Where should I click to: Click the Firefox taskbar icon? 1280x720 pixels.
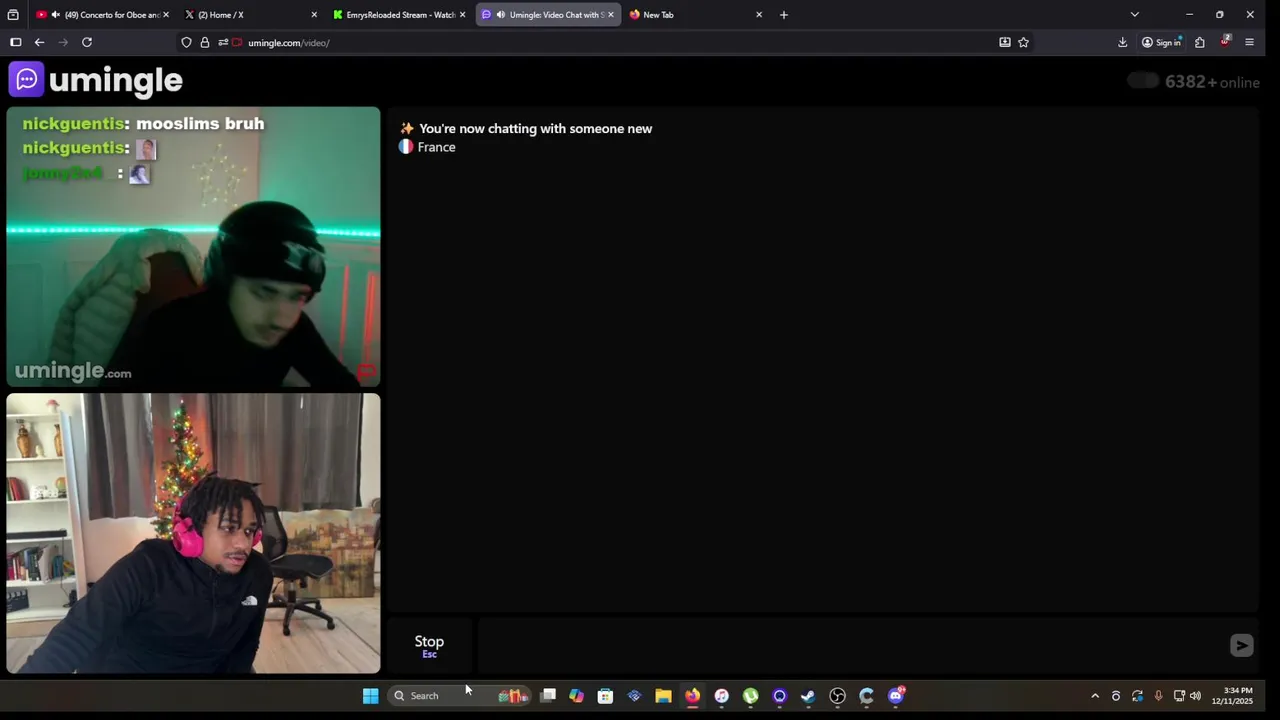click(x=692, y=696)
